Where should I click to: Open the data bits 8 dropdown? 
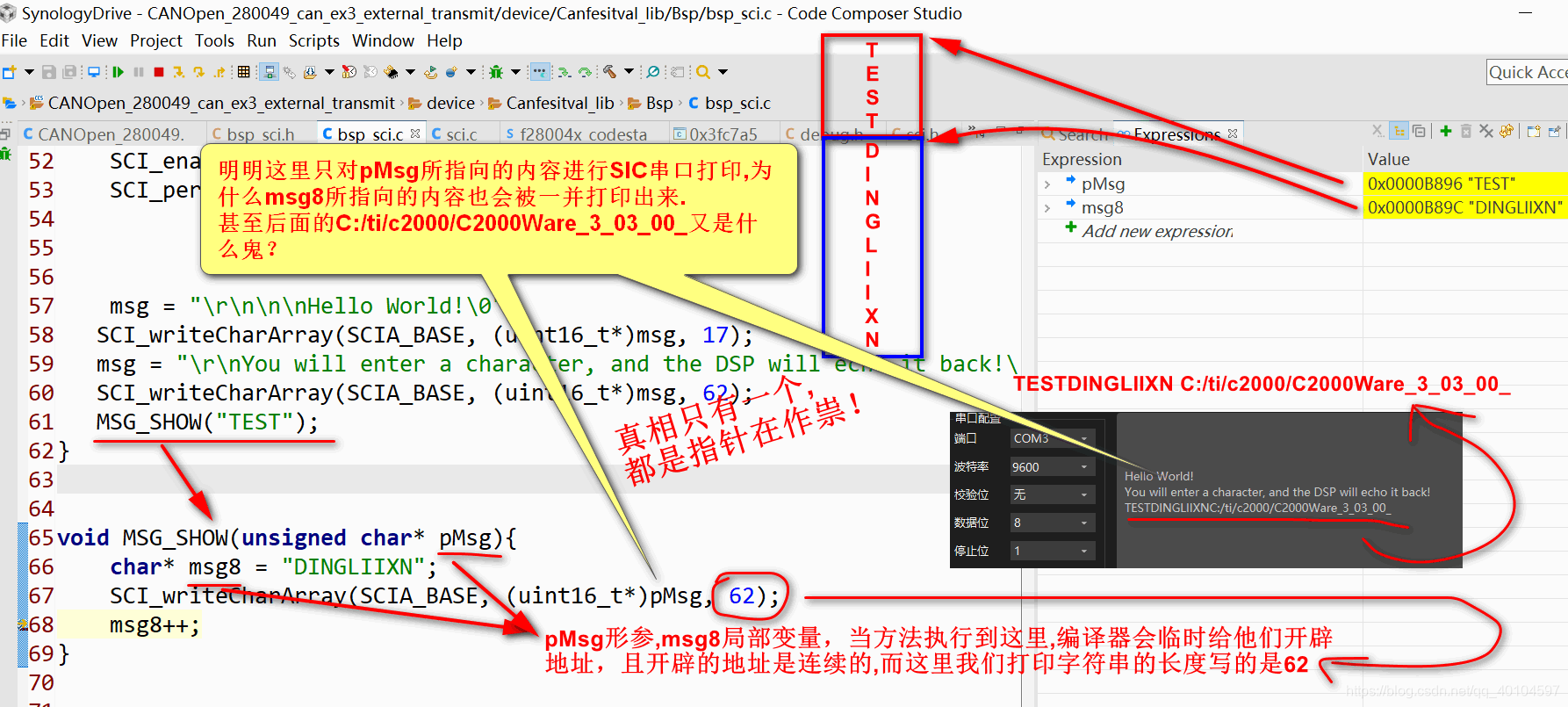coord(1051,523)
